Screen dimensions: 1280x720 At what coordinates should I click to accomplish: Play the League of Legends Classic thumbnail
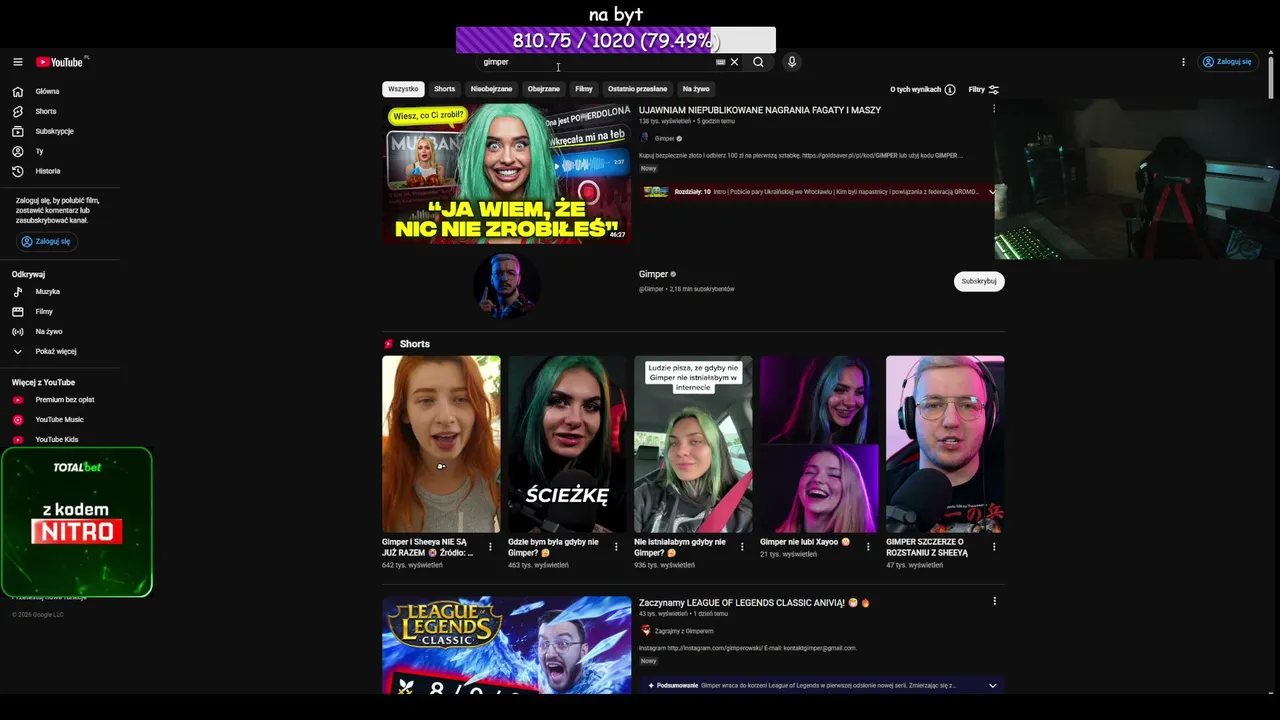pos(506,645)
